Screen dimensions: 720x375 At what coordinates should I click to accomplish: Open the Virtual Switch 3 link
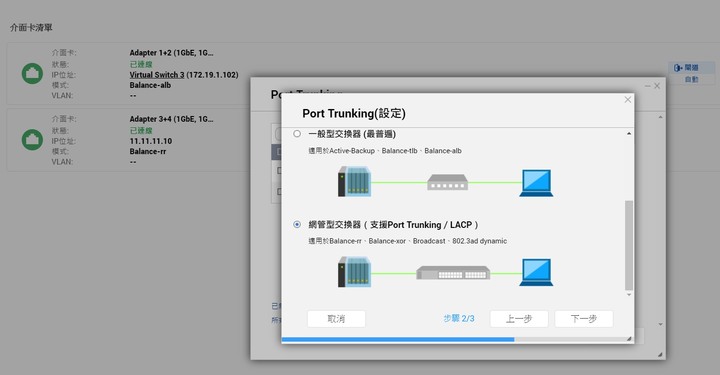(157, 74)
